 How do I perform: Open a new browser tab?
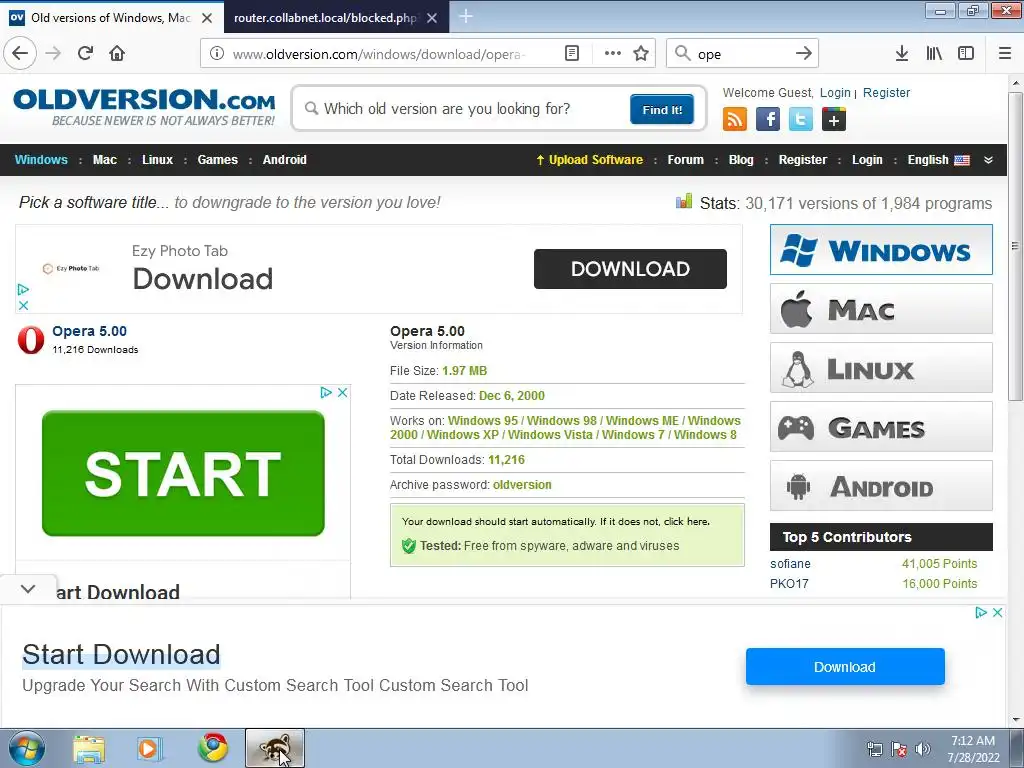[x=466, y=17]
